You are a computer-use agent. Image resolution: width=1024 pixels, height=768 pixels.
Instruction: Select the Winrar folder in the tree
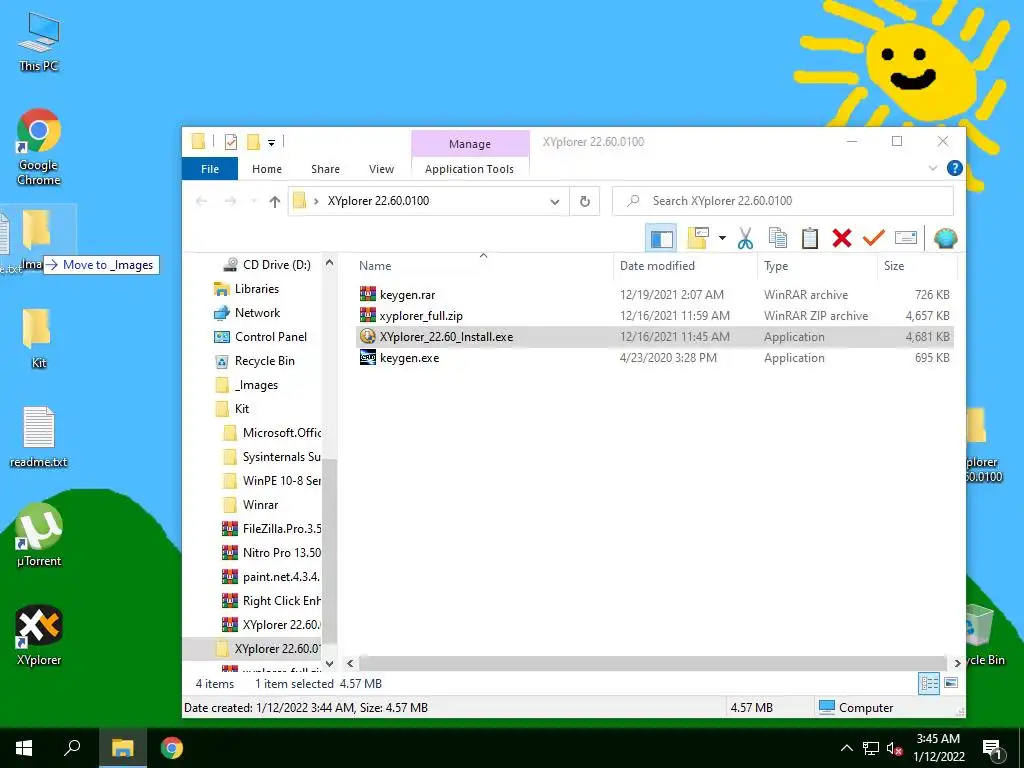click(x=251, y=505)
